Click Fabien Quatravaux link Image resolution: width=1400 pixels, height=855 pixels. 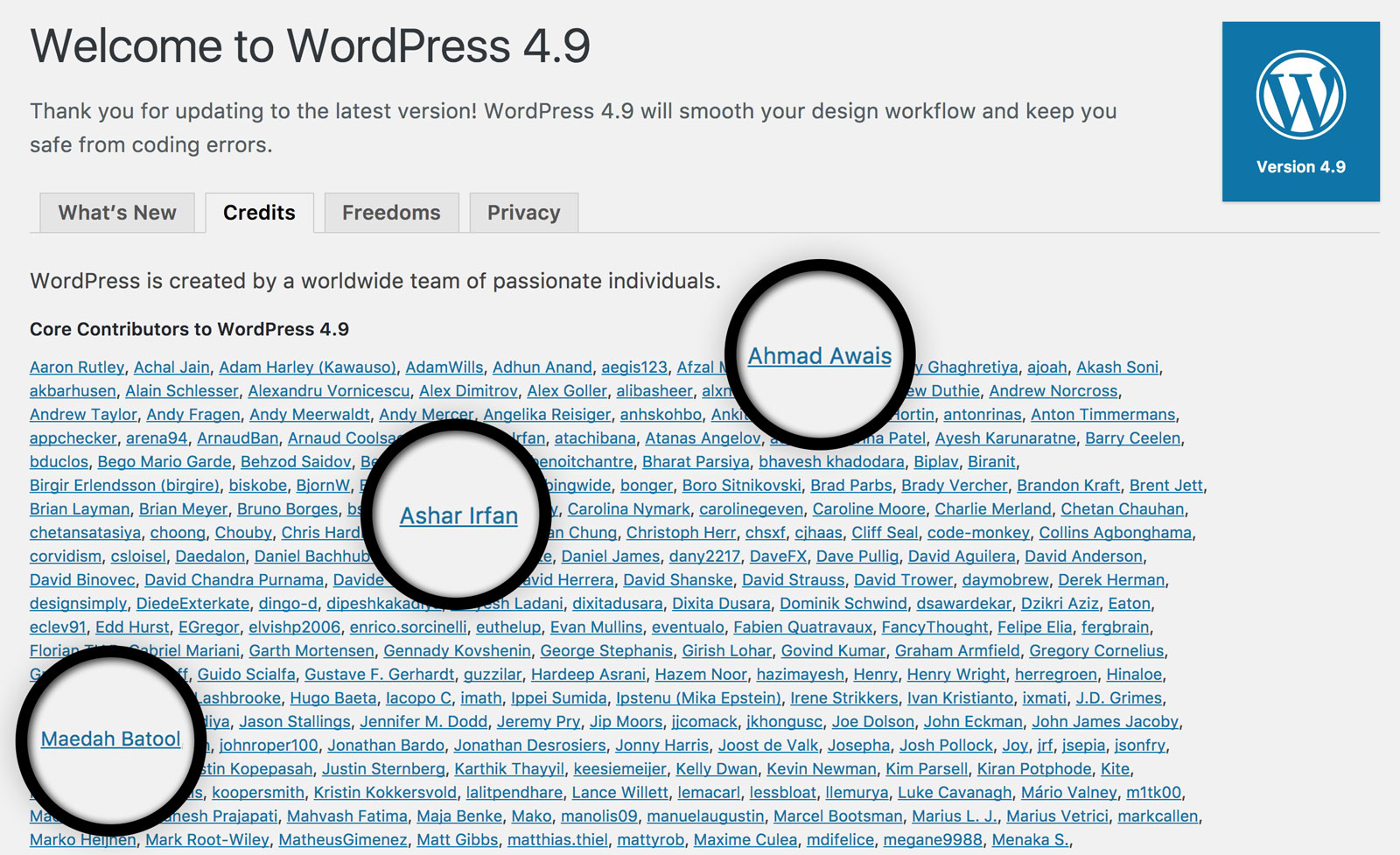click(802, 627)
